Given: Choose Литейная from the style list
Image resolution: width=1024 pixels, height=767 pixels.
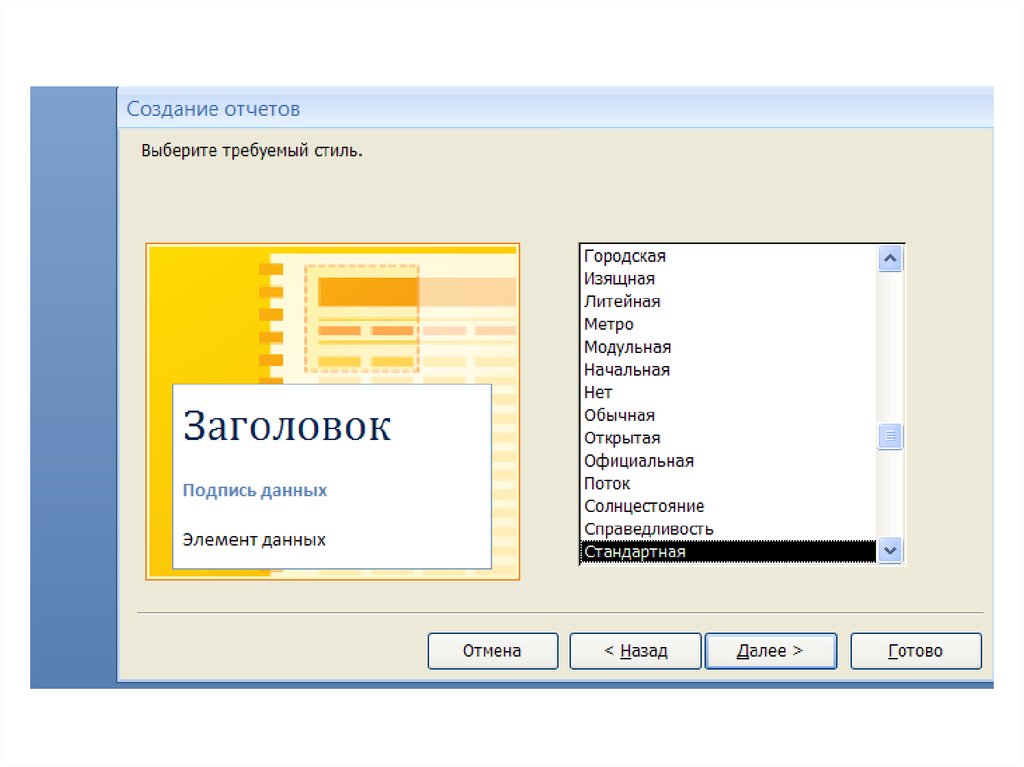Looking at the screenshot, I should (622, 301).
